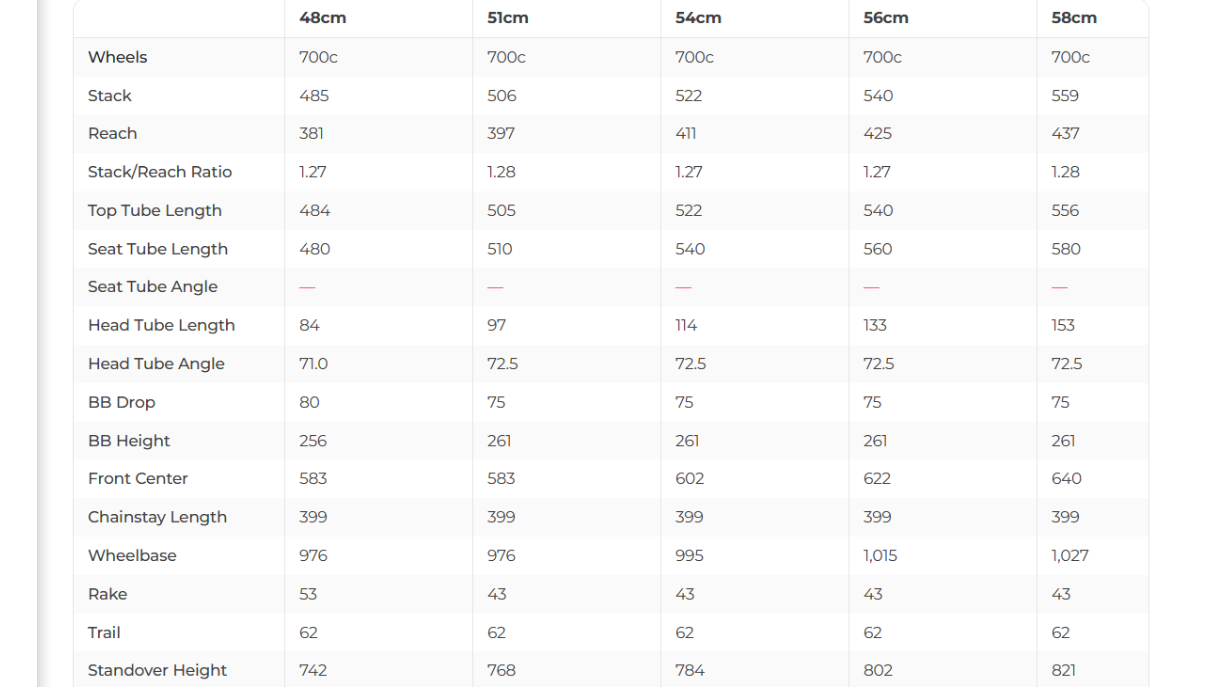Screen dimensions: 1223x688
Task: Click the 71.0 head tube angle value
Action: (x=313, y=364)
